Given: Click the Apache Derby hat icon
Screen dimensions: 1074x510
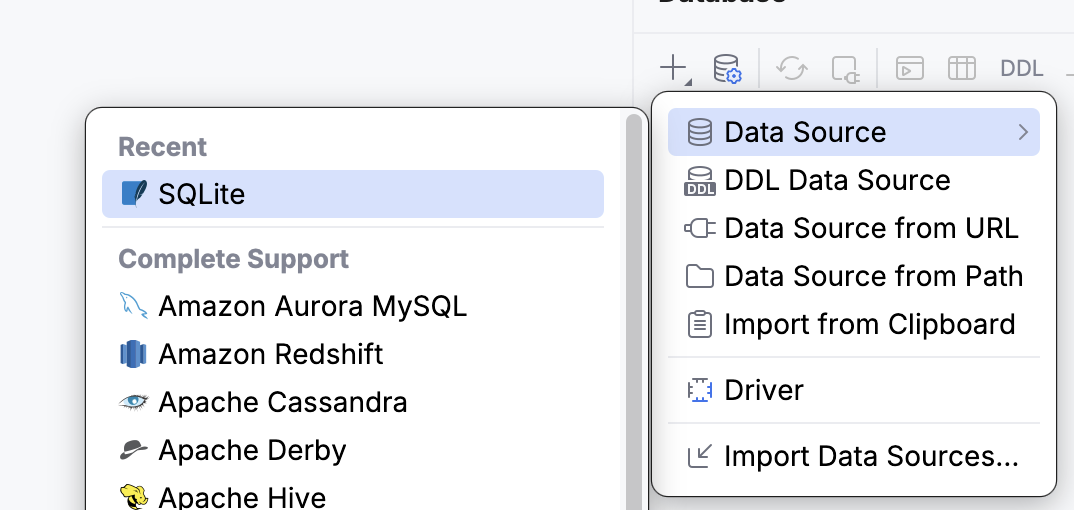Looking at the screenshot, I should pyautogui.click(x=134, y=450).
